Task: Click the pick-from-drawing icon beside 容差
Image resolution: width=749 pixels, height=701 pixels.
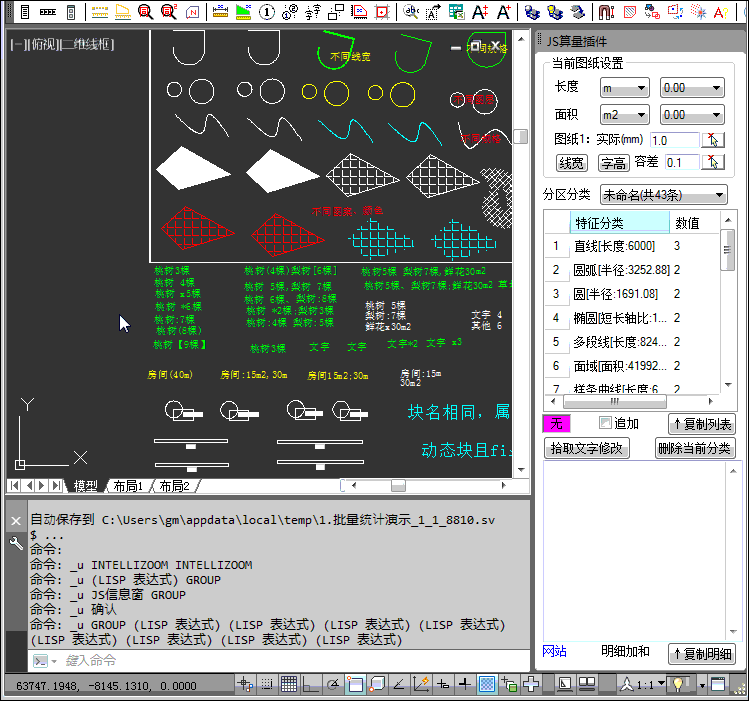Action: point(713,162)
